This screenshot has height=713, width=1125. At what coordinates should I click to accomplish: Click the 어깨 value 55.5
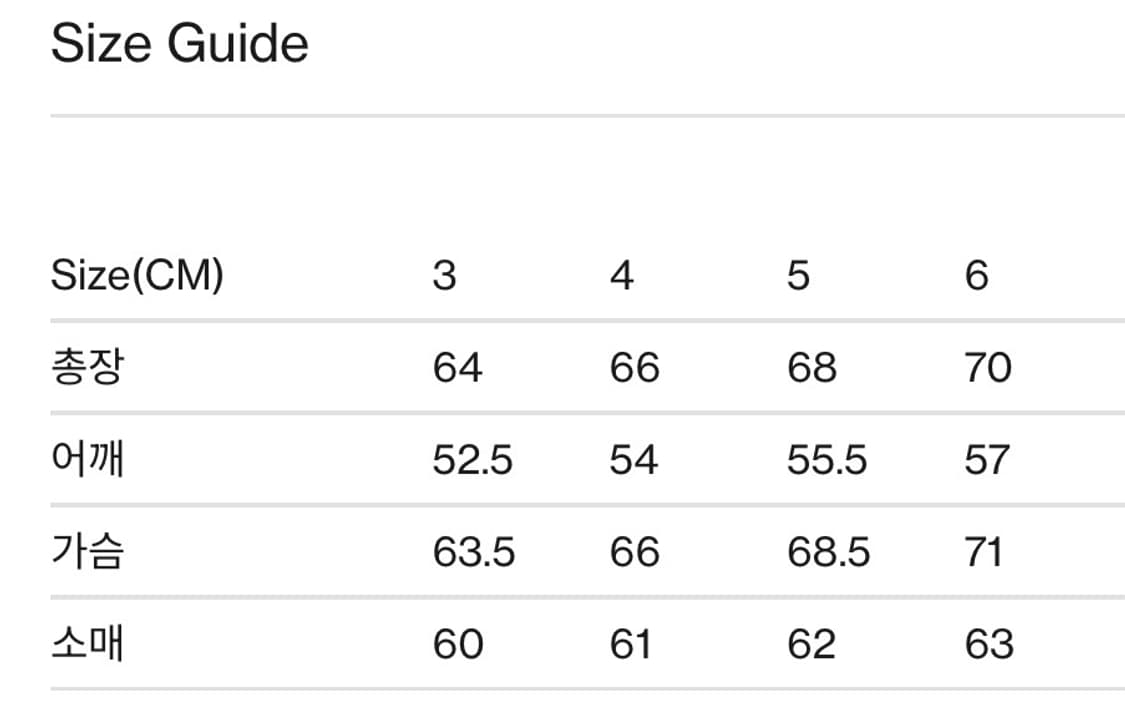coord(827,460)
